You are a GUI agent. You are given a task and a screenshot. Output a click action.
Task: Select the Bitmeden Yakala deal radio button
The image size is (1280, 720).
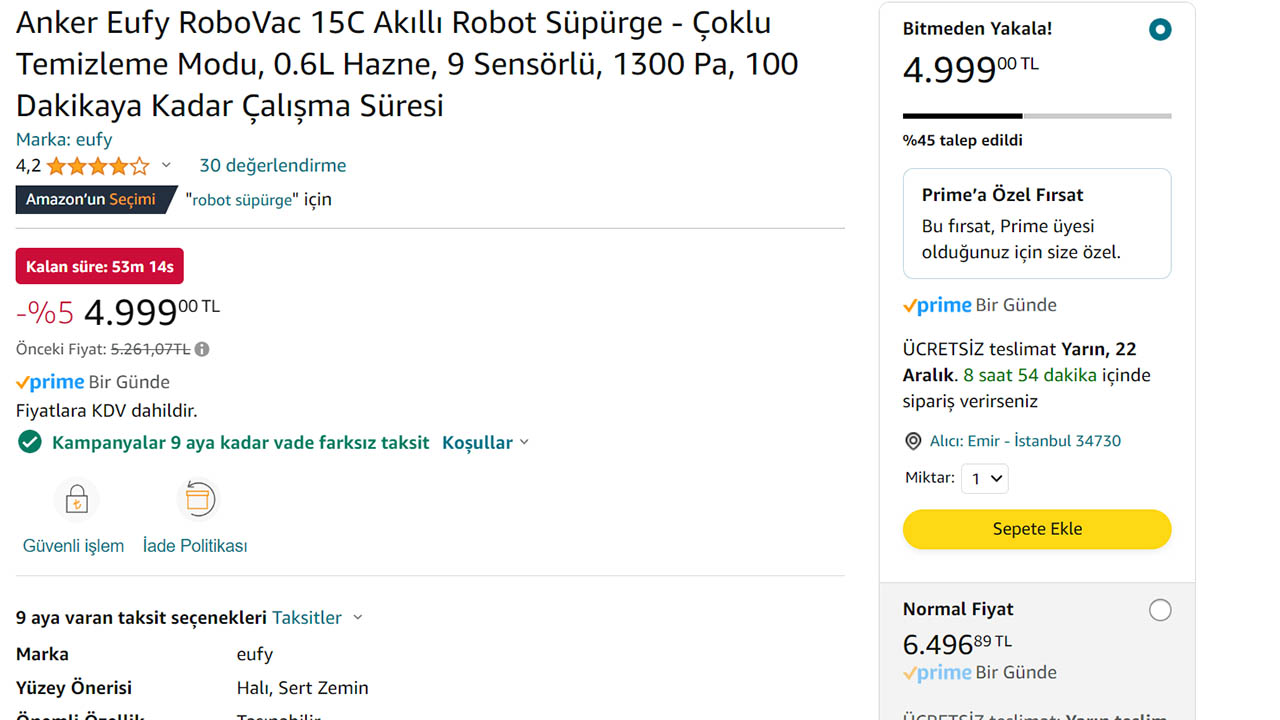click(x=1160, y=30)
